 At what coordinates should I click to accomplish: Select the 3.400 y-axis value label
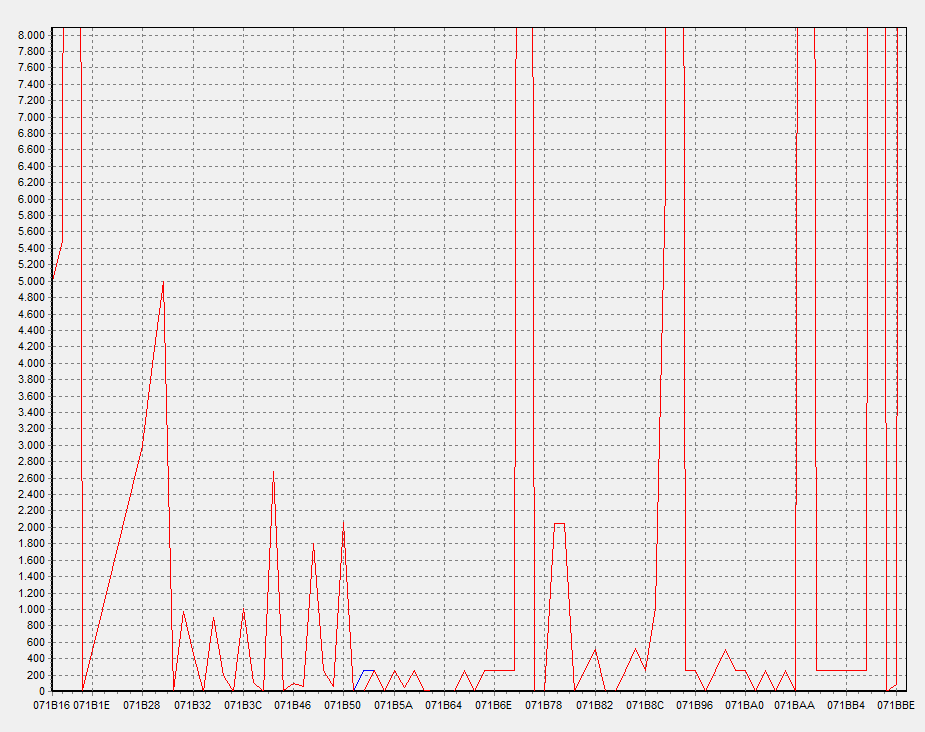coord(31,412)
